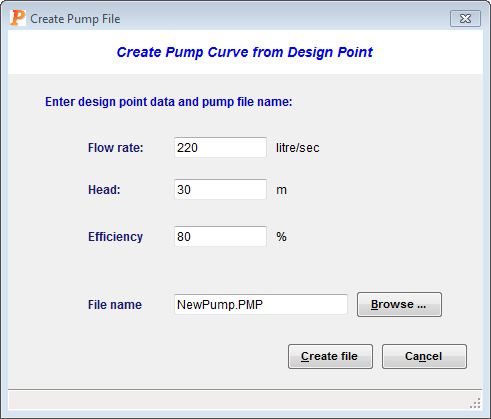Click the Head label text

pyautogui.click(x=104, y=190)
